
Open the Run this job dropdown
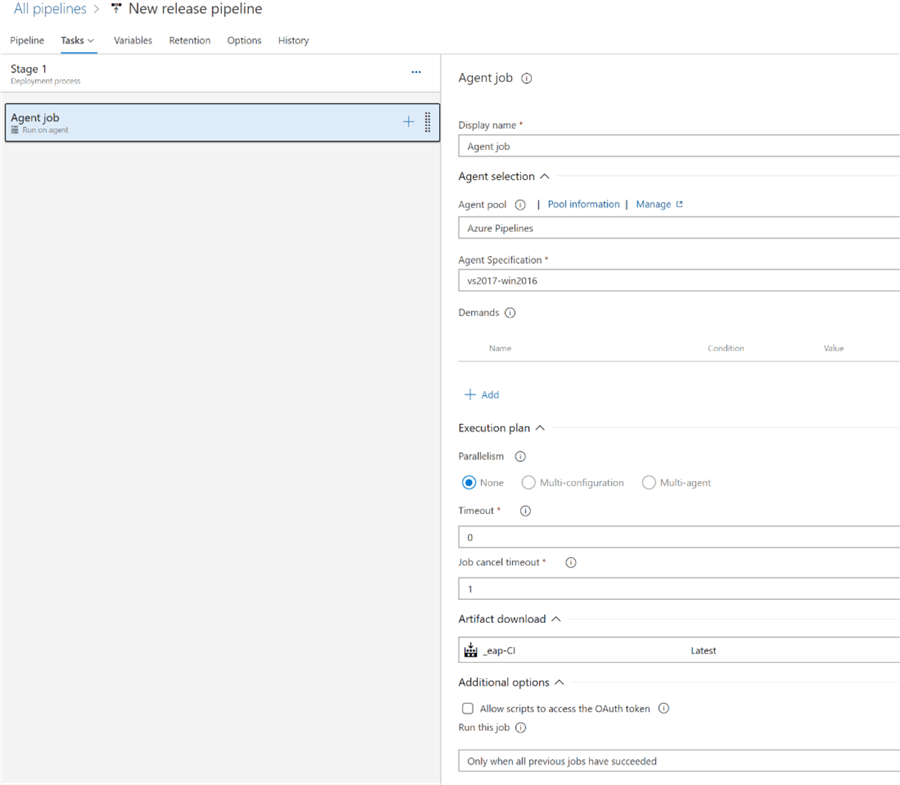pos(680,761)
